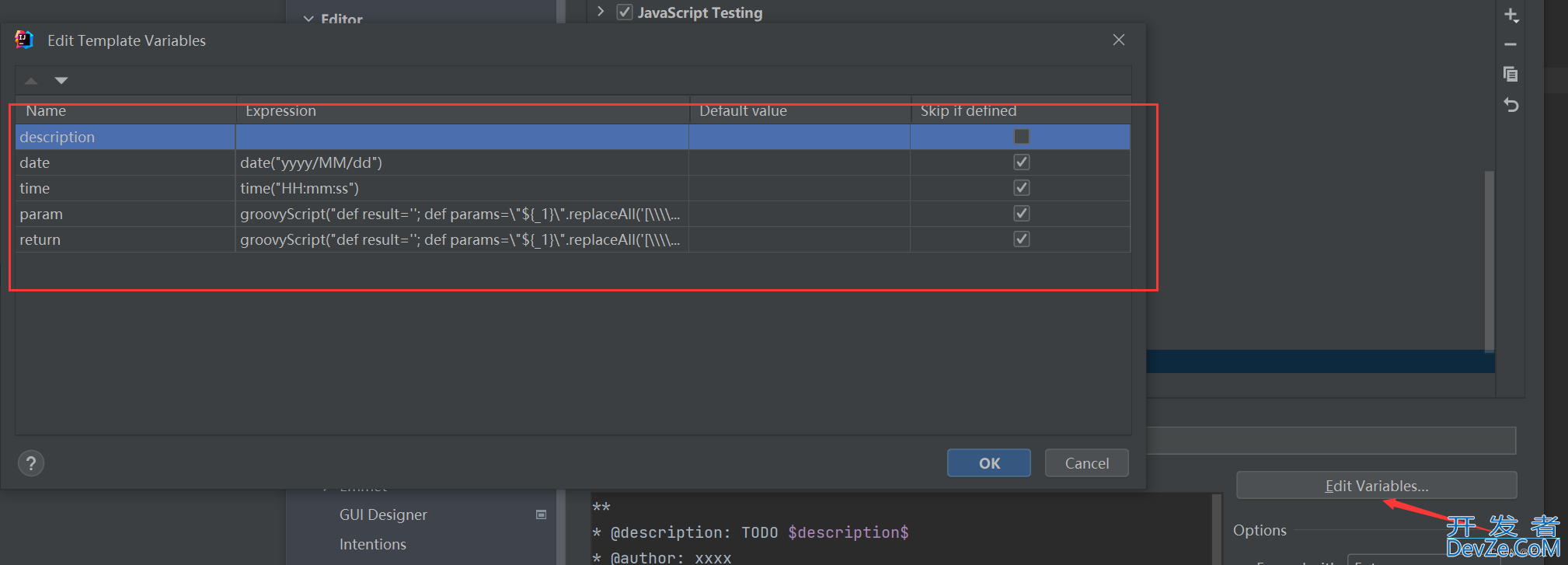Edit the date("yyyy/MM/dd") expression cell
The height and width of the screenshot is (565, 1568).
pyautogui.click(x=462, y=162)
